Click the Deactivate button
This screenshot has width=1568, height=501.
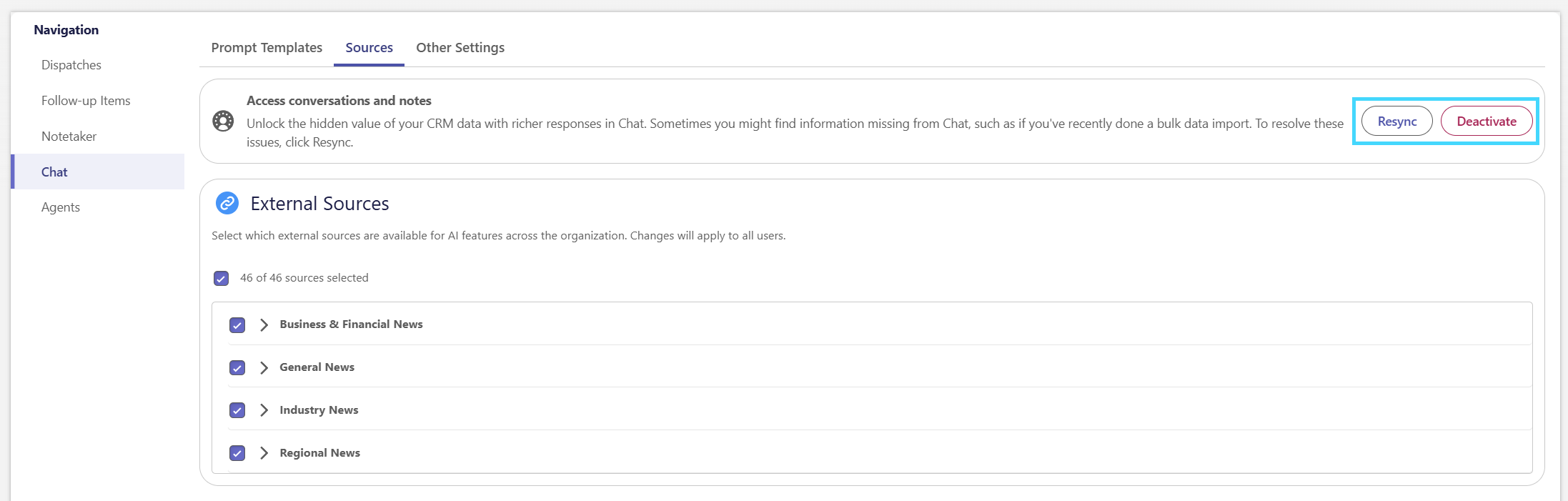pos(1487,121)
